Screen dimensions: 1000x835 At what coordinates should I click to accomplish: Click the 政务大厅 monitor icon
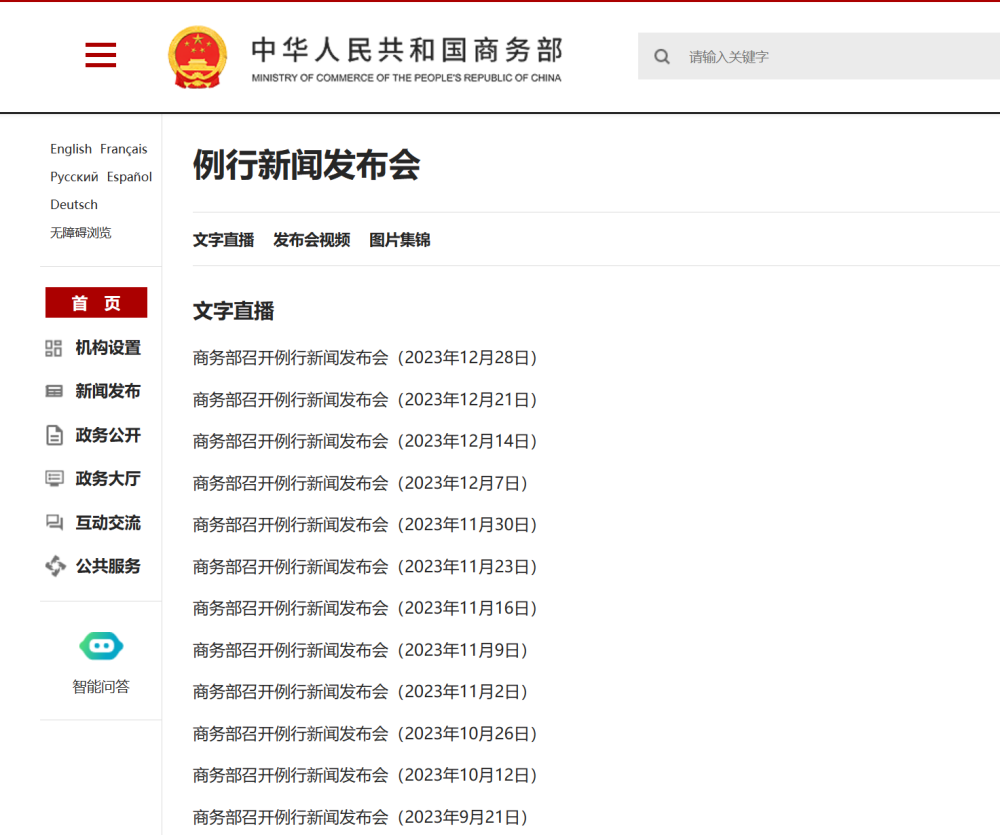(55, 479)
